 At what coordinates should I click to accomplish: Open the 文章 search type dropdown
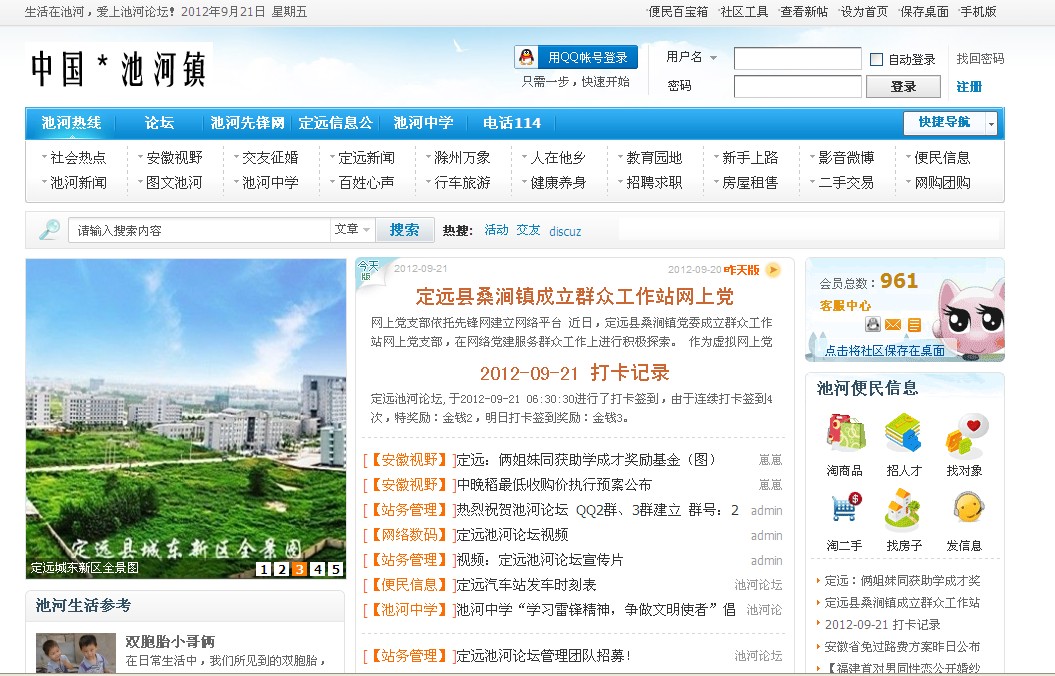point(352,229)
